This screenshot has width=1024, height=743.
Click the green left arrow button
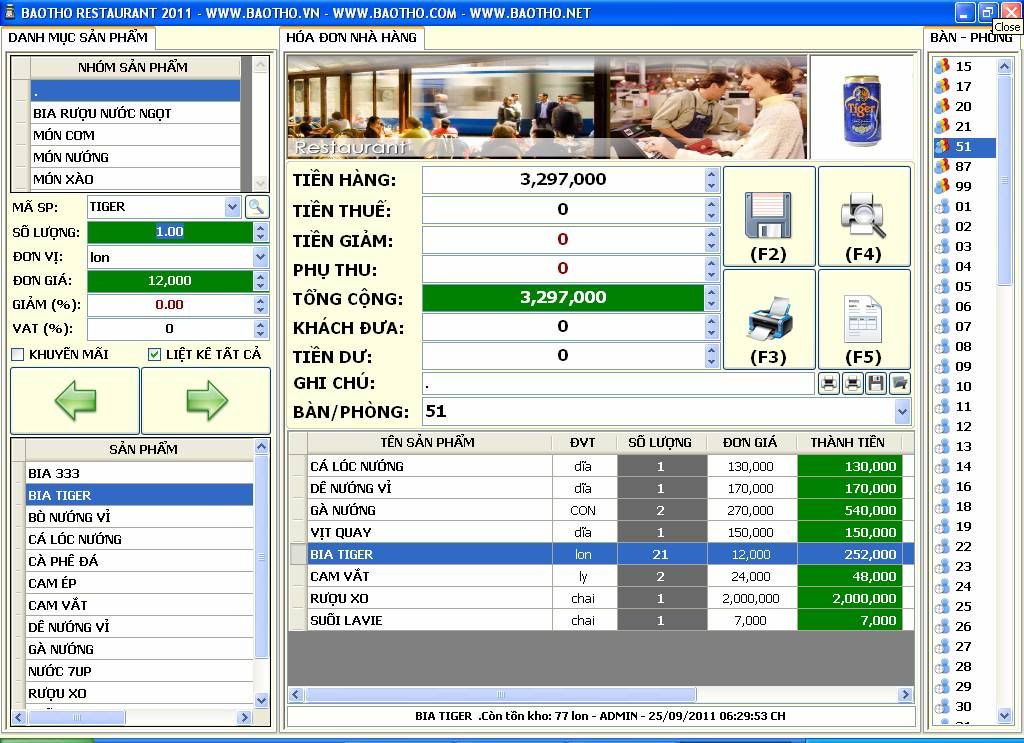pyautogui.click(x=75, y=400)
